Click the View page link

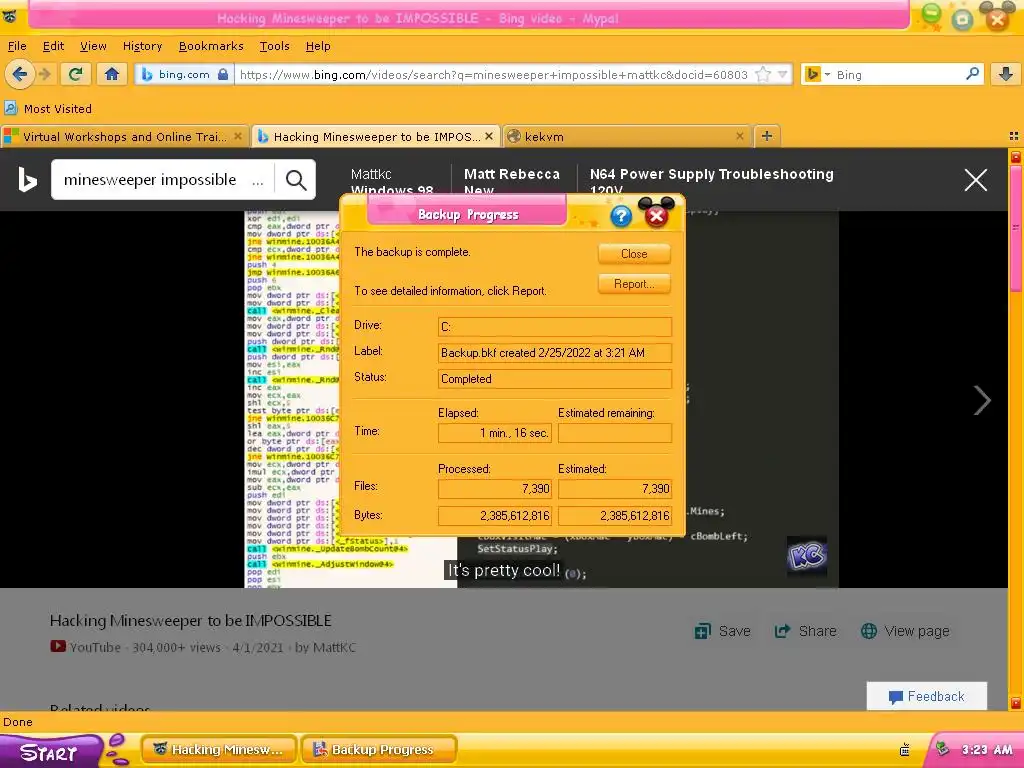click(x=905, y=631)
